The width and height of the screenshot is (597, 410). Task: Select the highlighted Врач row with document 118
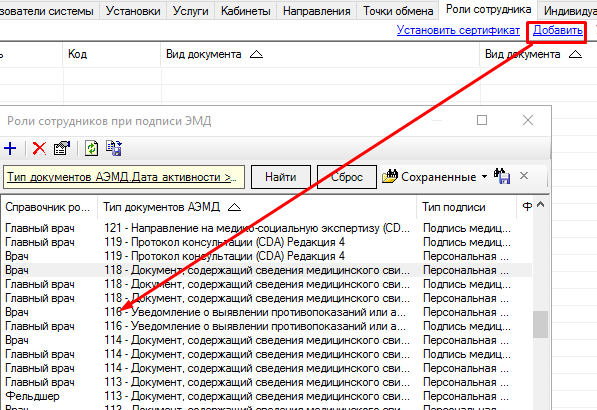[267, 270]
